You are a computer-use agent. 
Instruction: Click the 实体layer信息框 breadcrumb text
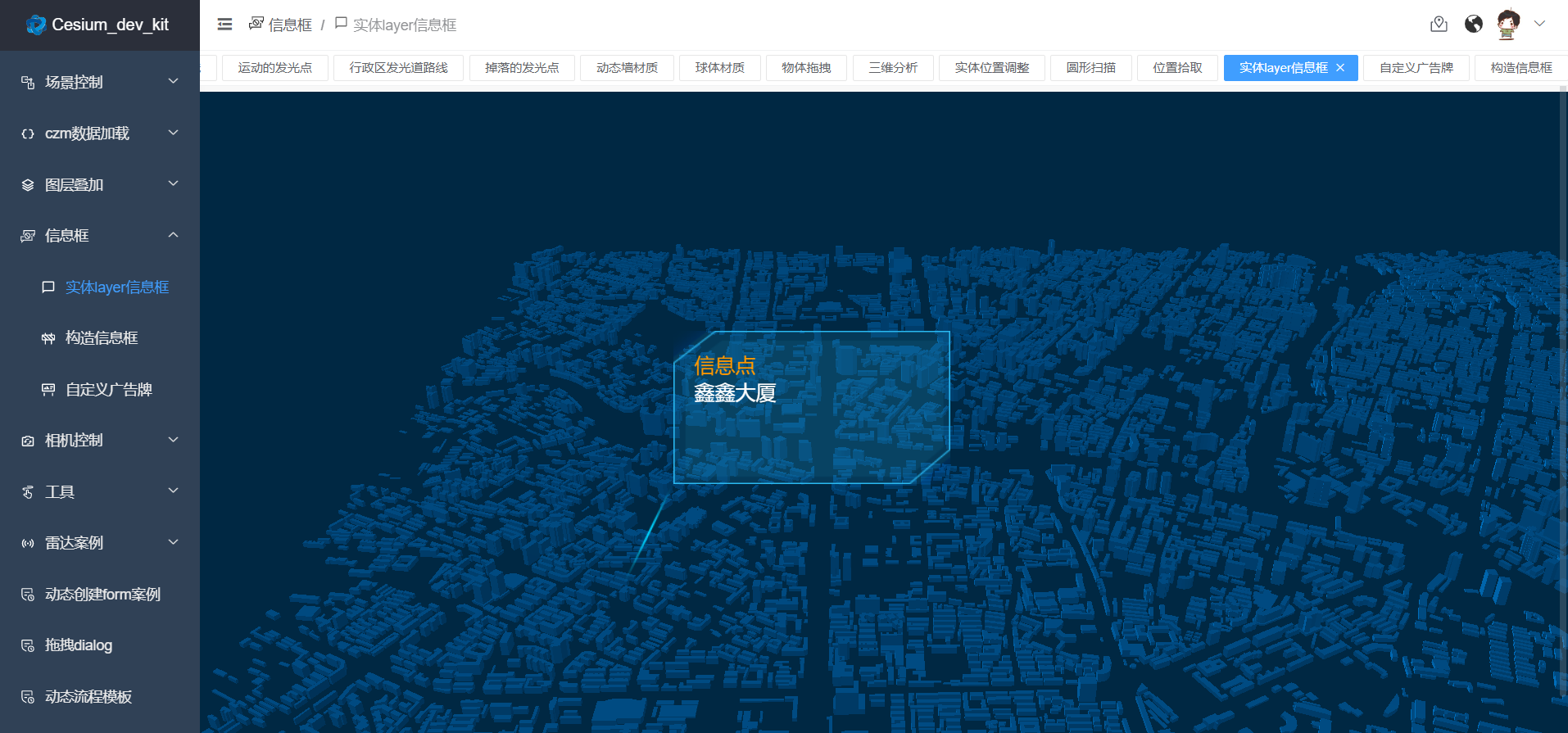pos(405,25)
